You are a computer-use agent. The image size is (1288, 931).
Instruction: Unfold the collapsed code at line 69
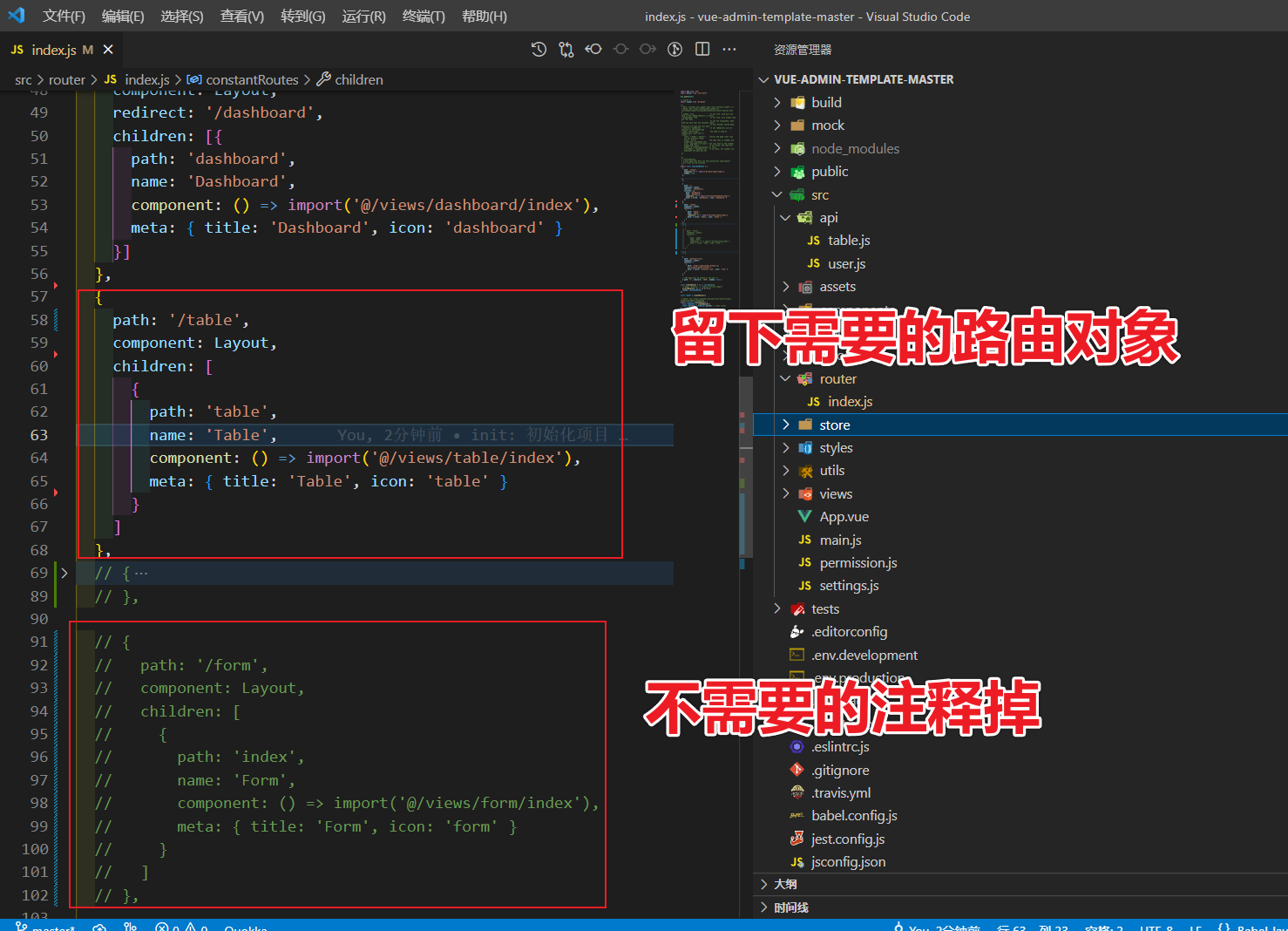[x=64, y=573]
